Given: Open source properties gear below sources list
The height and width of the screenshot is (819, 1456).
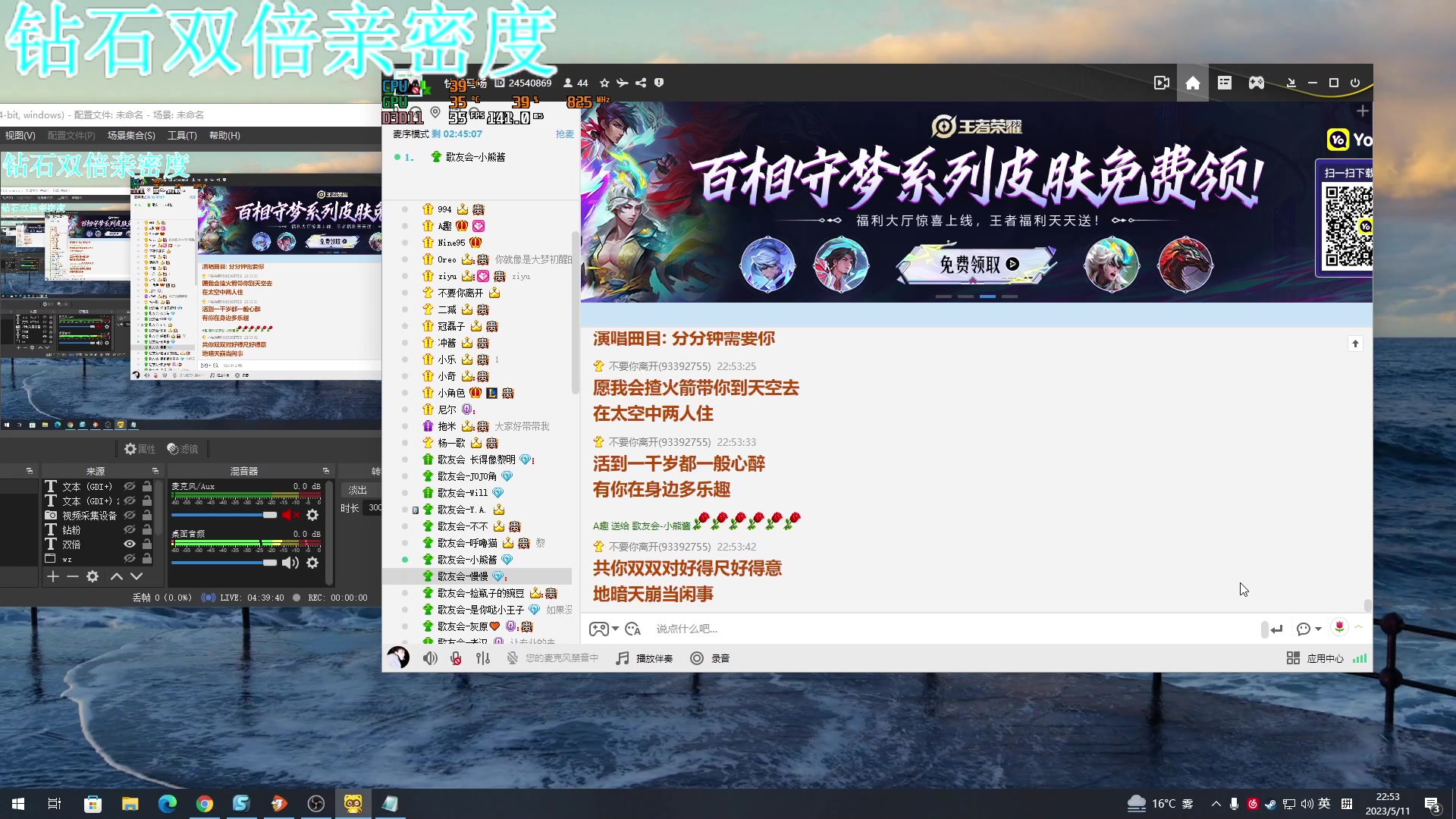Looking at the screenshot, I should point(93,576).
